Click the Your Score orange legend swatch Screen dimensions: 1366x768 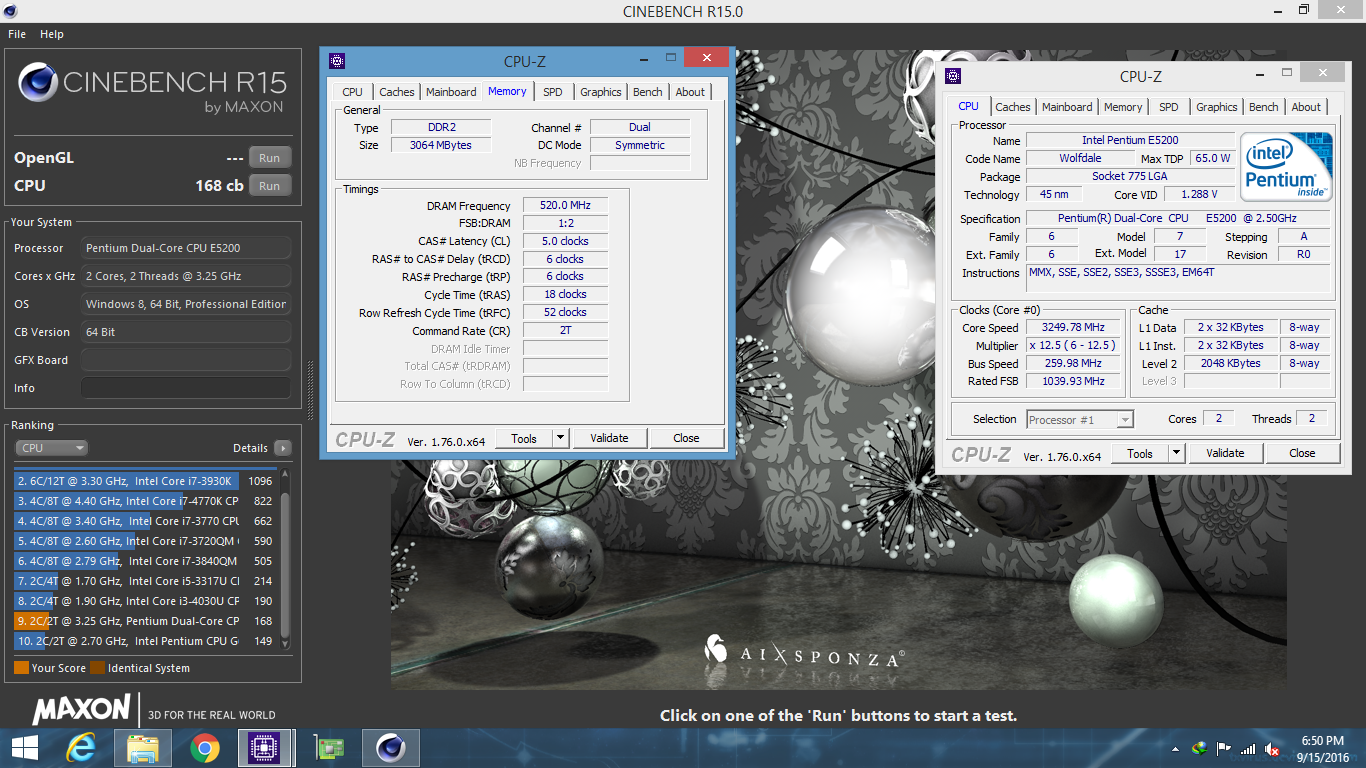coord(21,668)
